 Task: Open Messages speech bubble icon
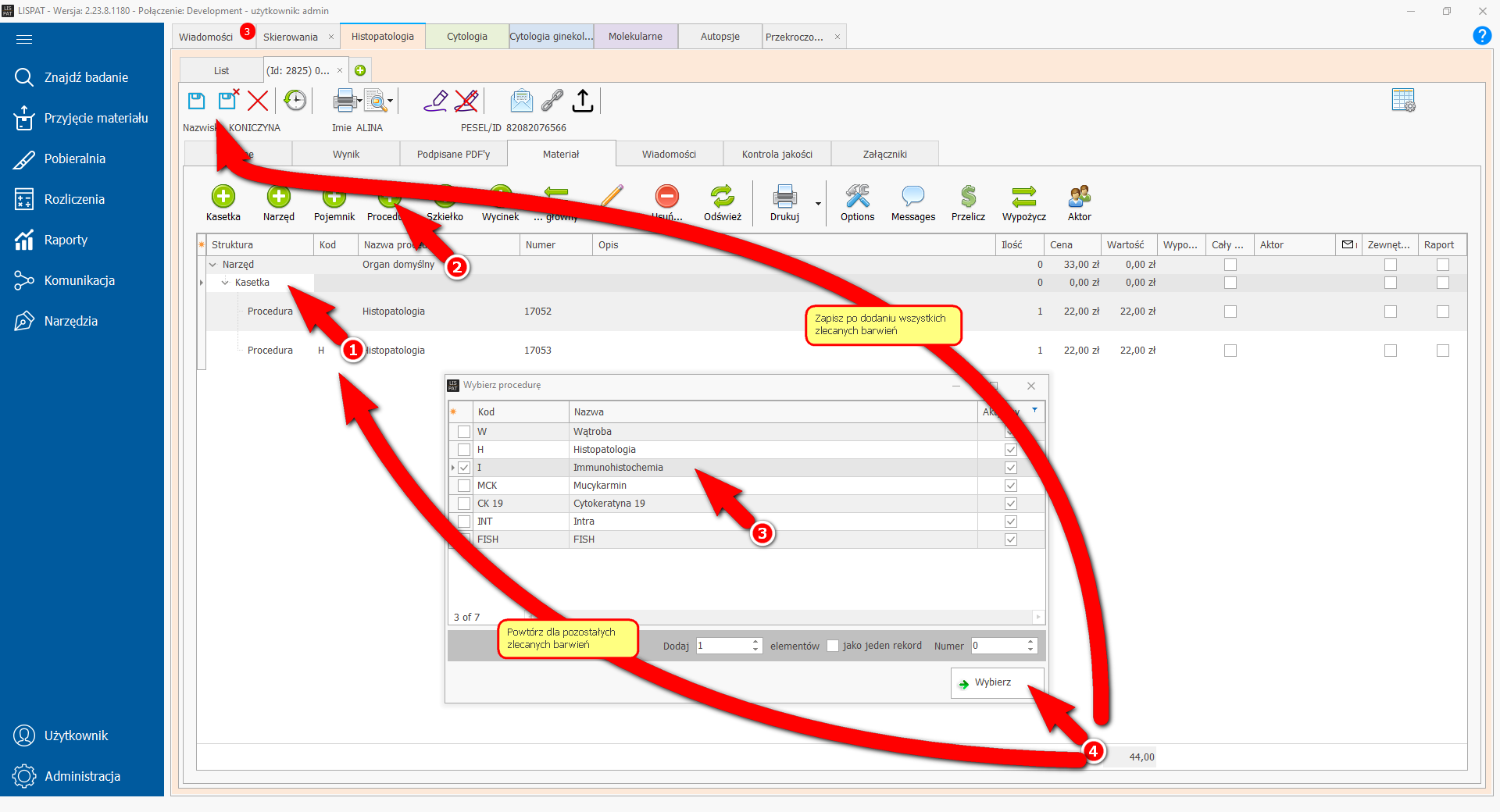pyautogui.click(x=912, y=197)
